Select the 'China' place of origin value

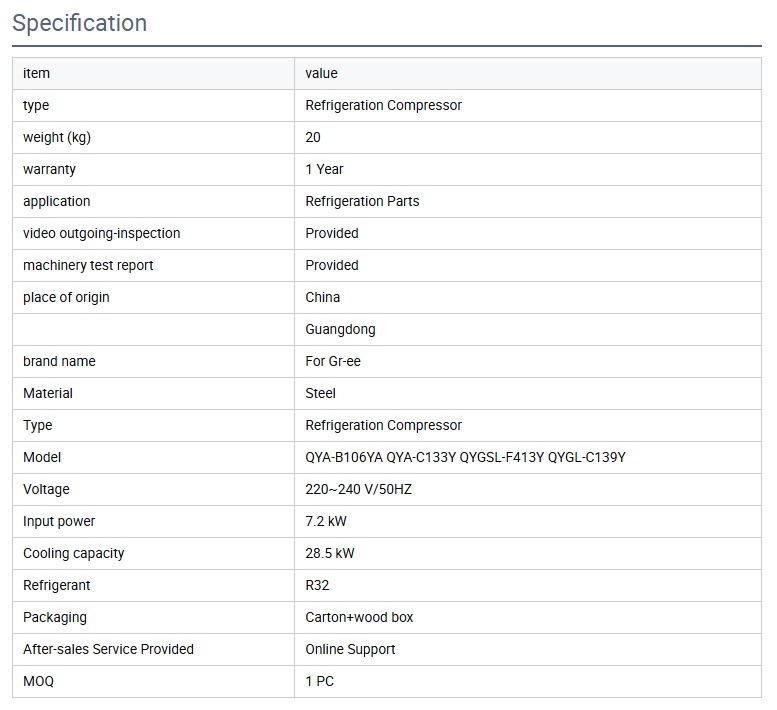322,297
